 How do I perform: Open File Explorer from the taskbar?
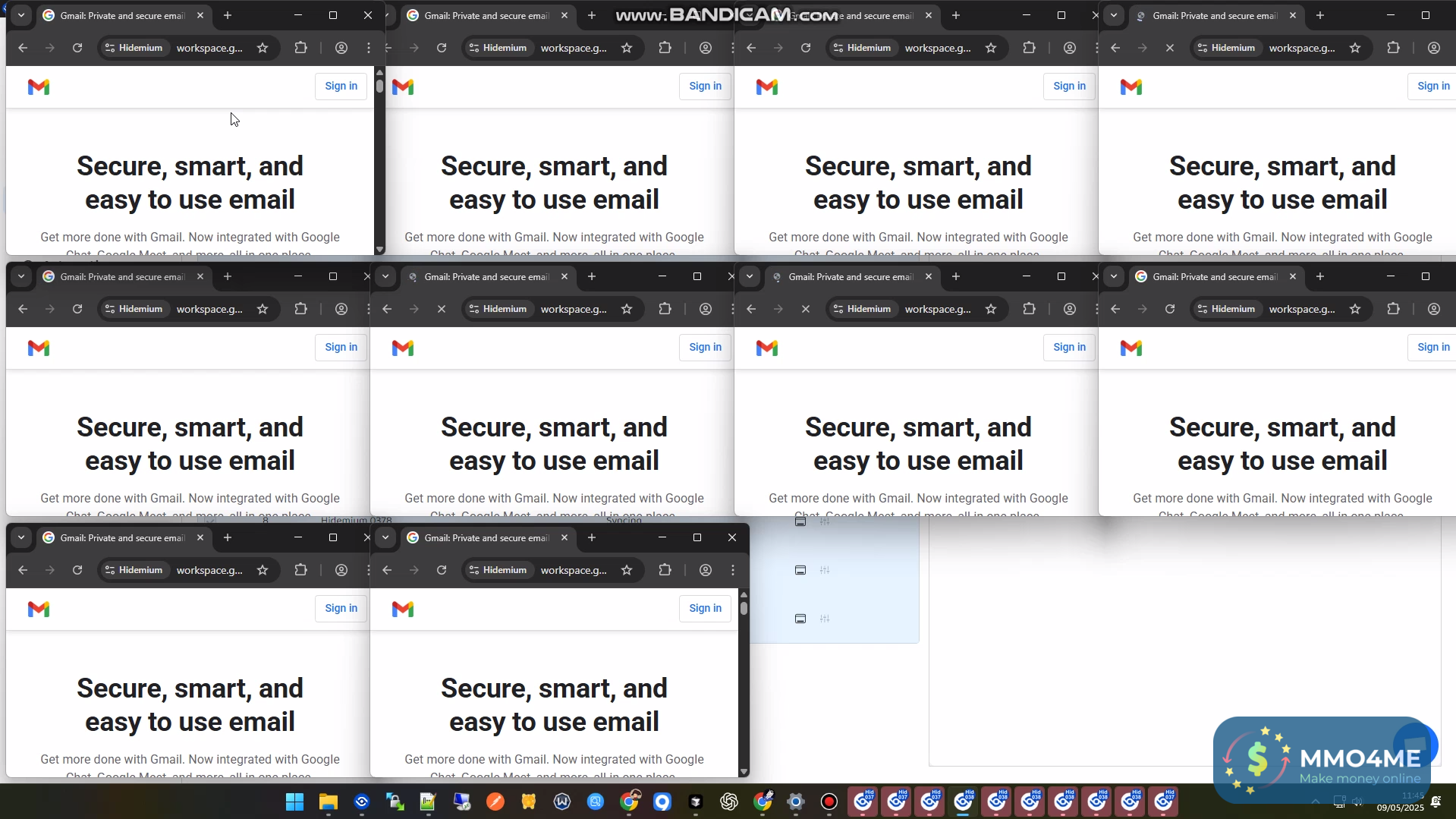point(329,802)
